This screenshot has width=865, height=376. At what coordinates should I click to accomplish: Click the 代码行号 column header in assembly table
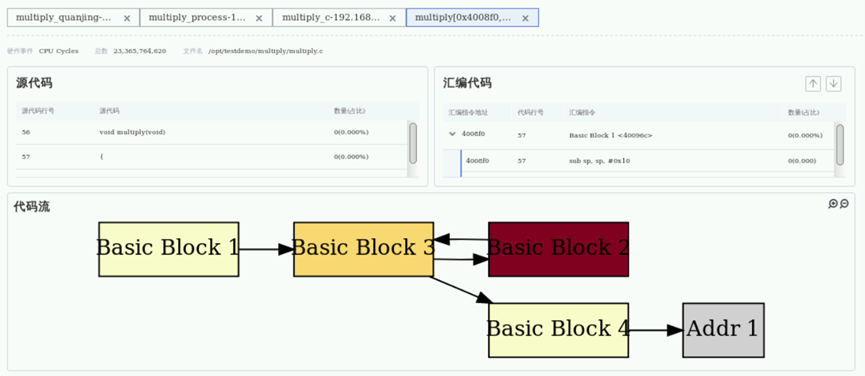(531, 112)
